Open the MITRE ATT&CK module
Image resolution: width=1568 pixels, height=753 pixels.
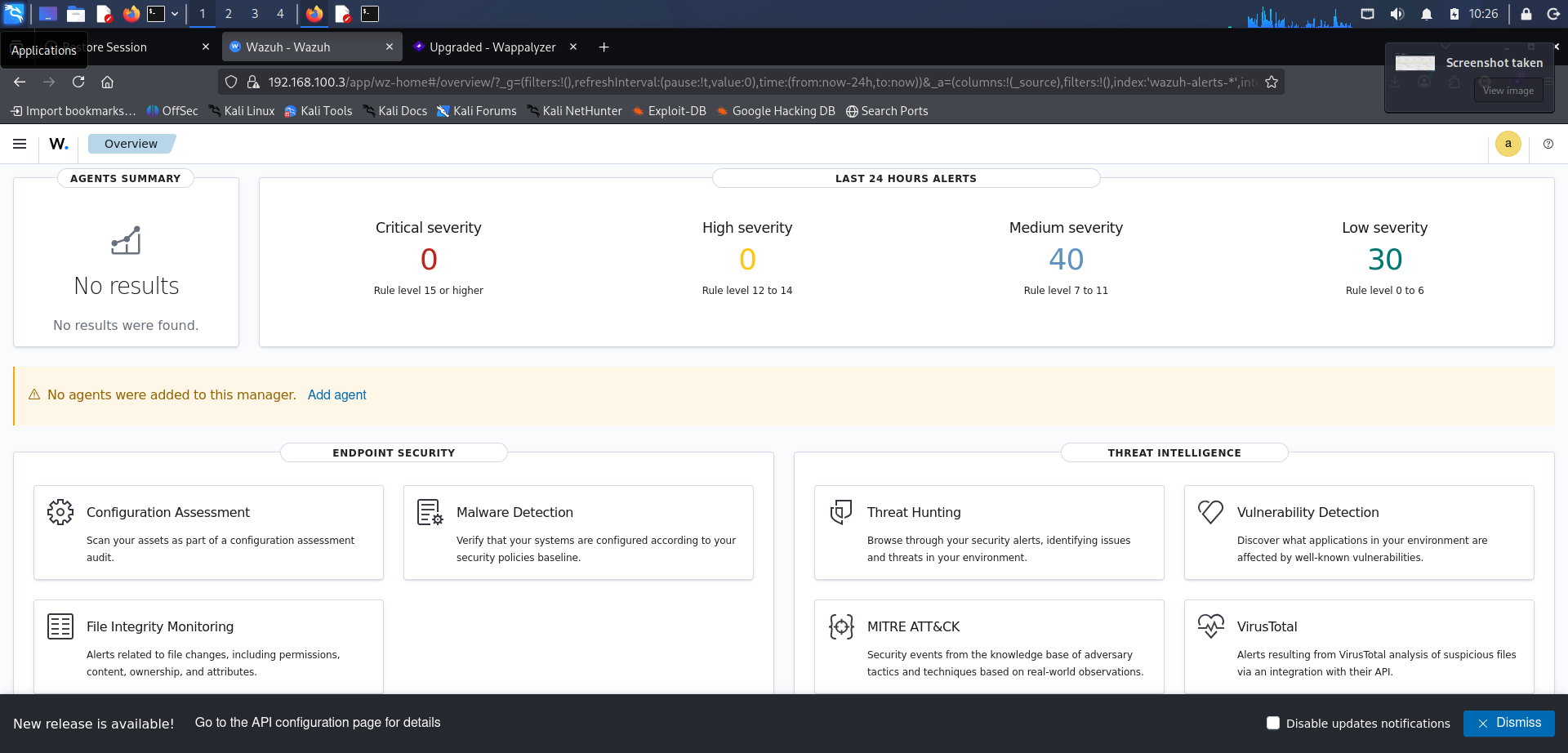989,647
